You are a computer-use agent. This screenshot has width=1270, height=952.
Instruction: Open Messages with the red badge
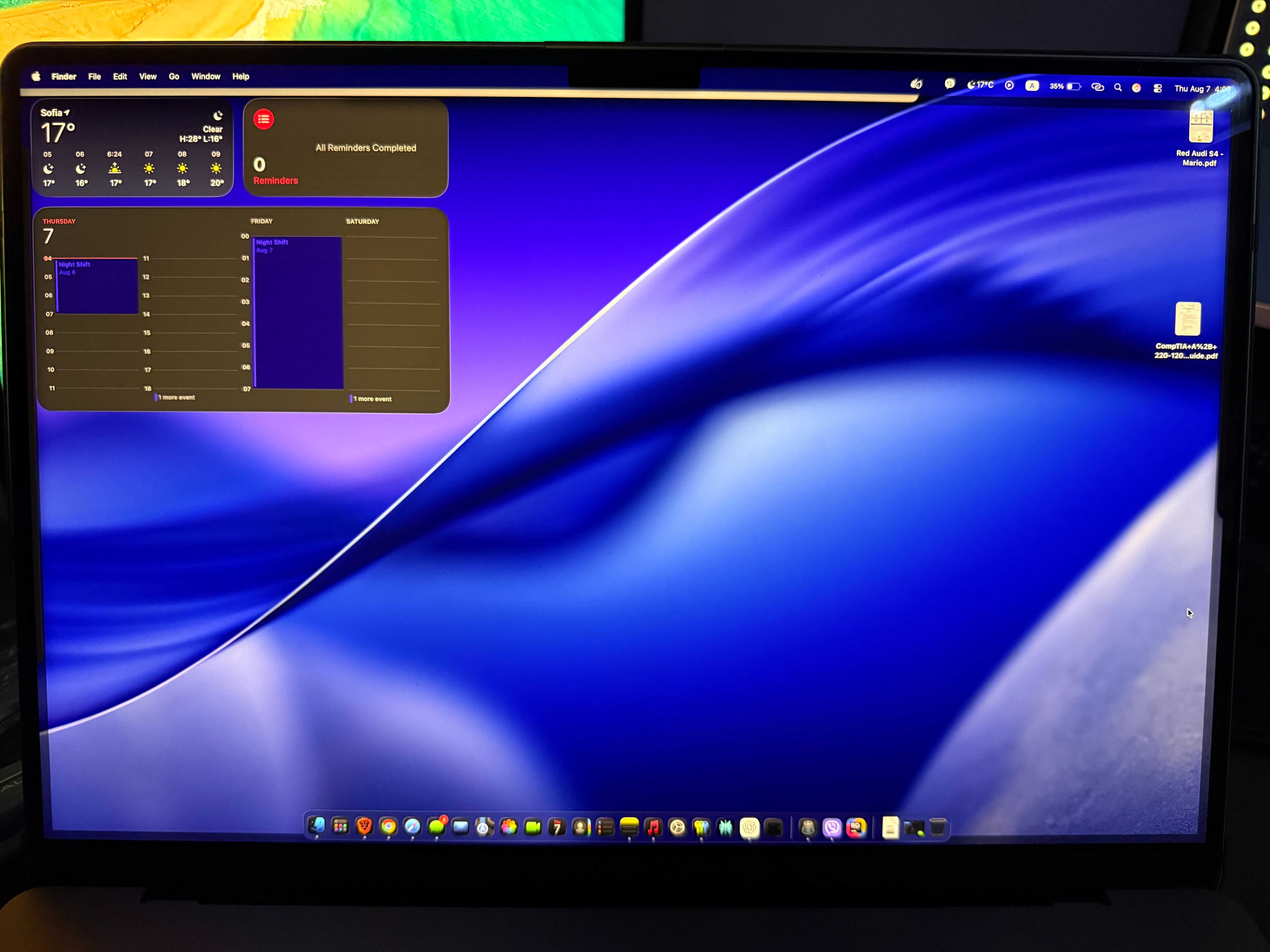pyautogui.click(x=437, y=826)
